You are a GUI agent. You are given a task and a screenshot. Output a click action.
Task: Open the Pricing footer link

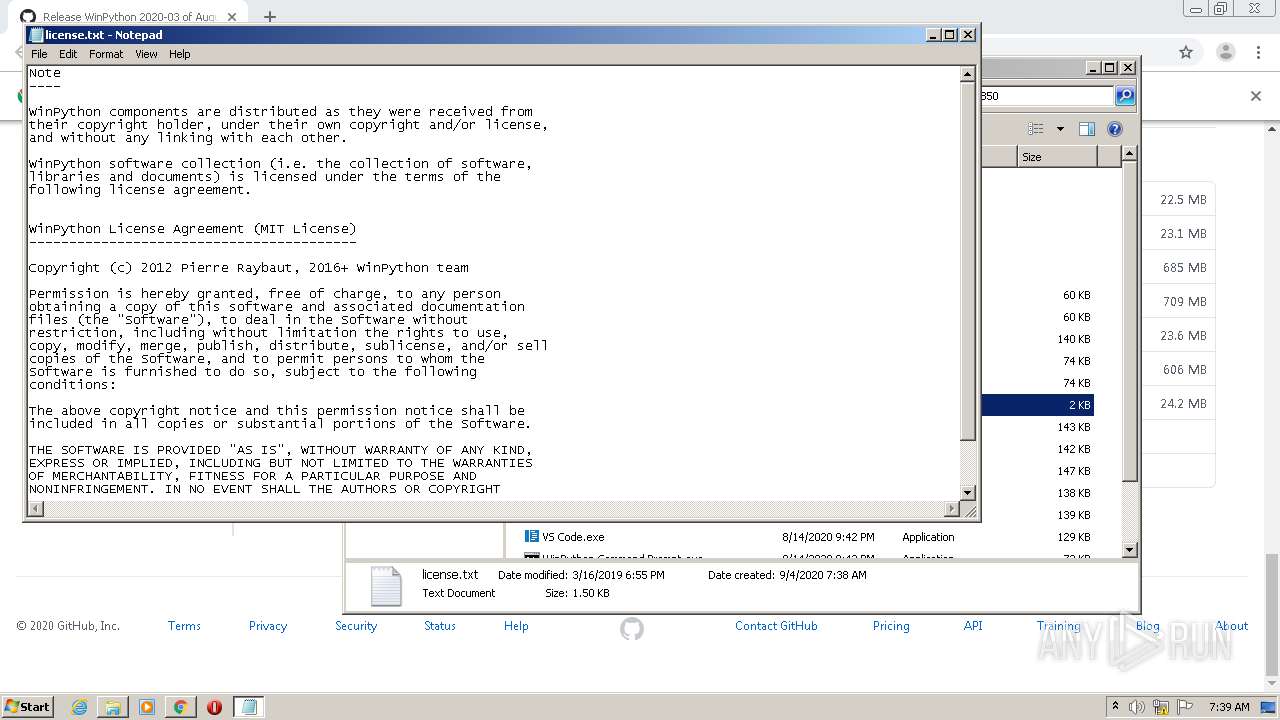(891, 626)
